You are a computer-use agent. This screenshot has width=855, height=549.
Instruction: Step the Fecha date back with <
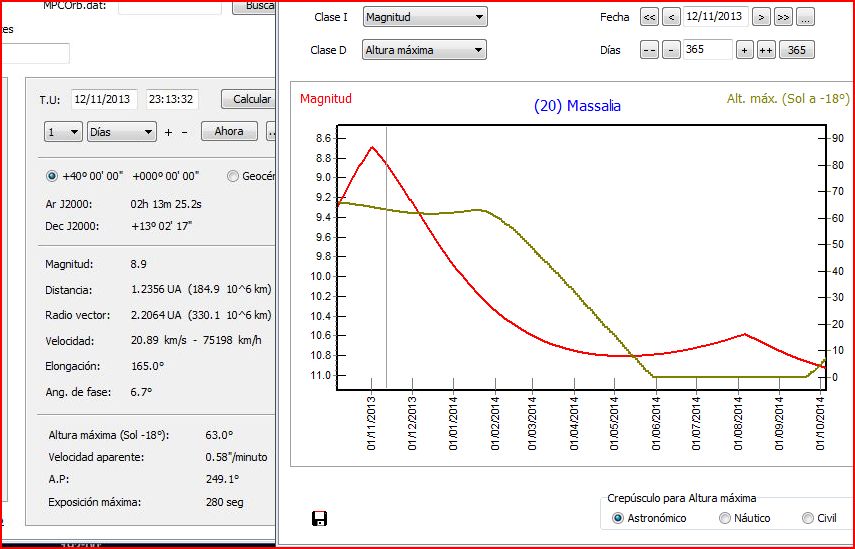[x=671, y=17]
